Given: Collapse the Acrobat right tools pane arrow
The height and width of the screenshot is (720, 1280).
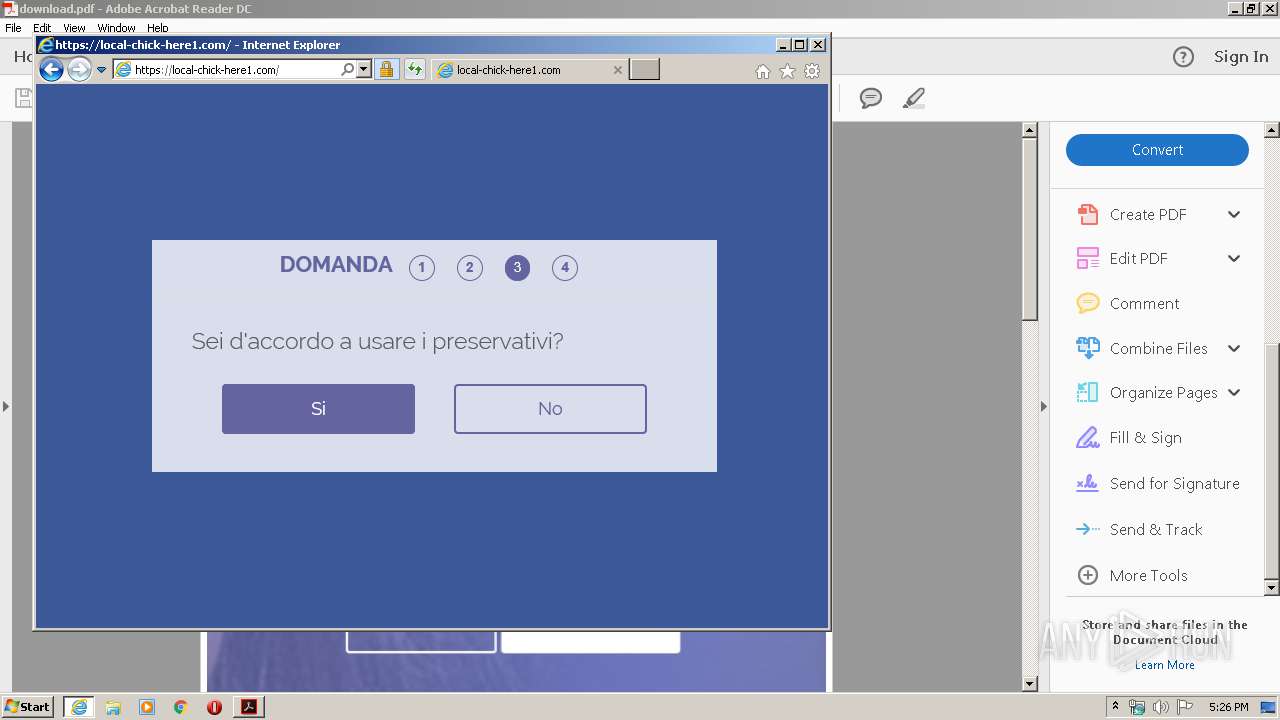Looking at the screenshot, I should coord(1043,406).
